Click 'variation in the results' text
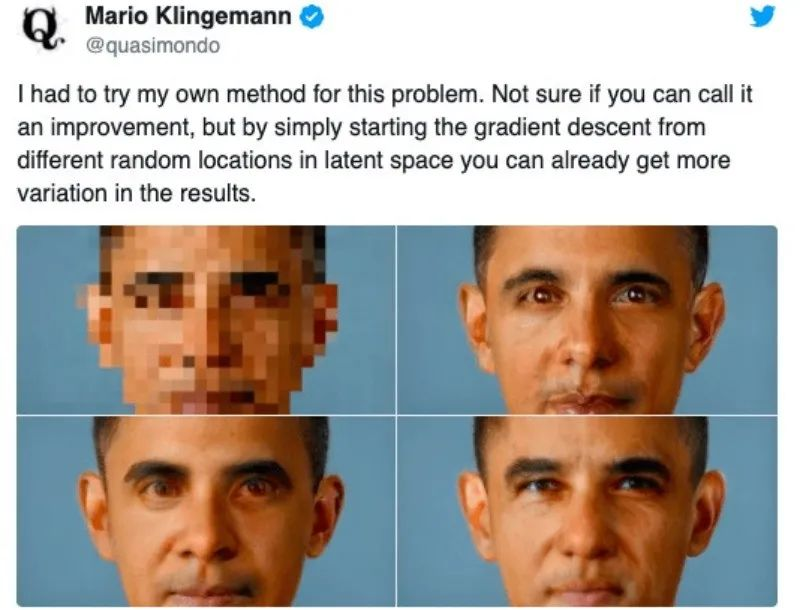 coord(136,194)
